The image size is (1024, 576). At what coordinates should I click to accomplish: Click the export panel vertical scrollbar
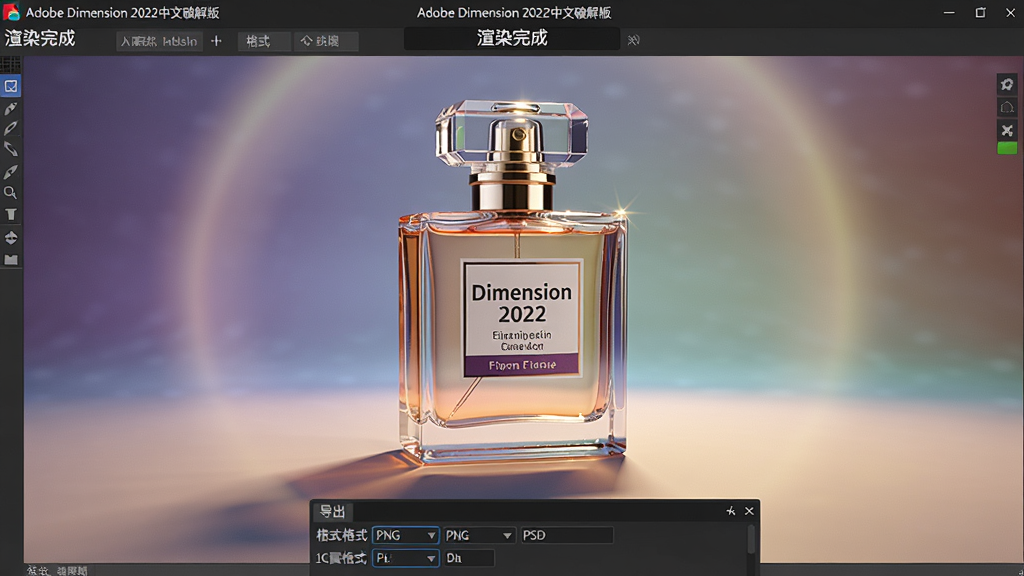click(751, 541)
